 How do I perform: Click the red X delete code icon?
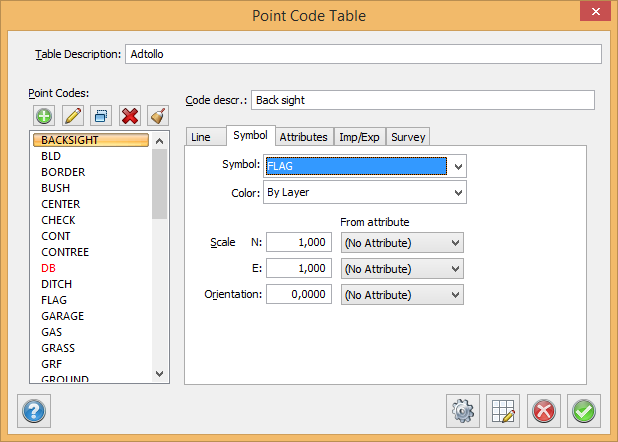[129, 115]
